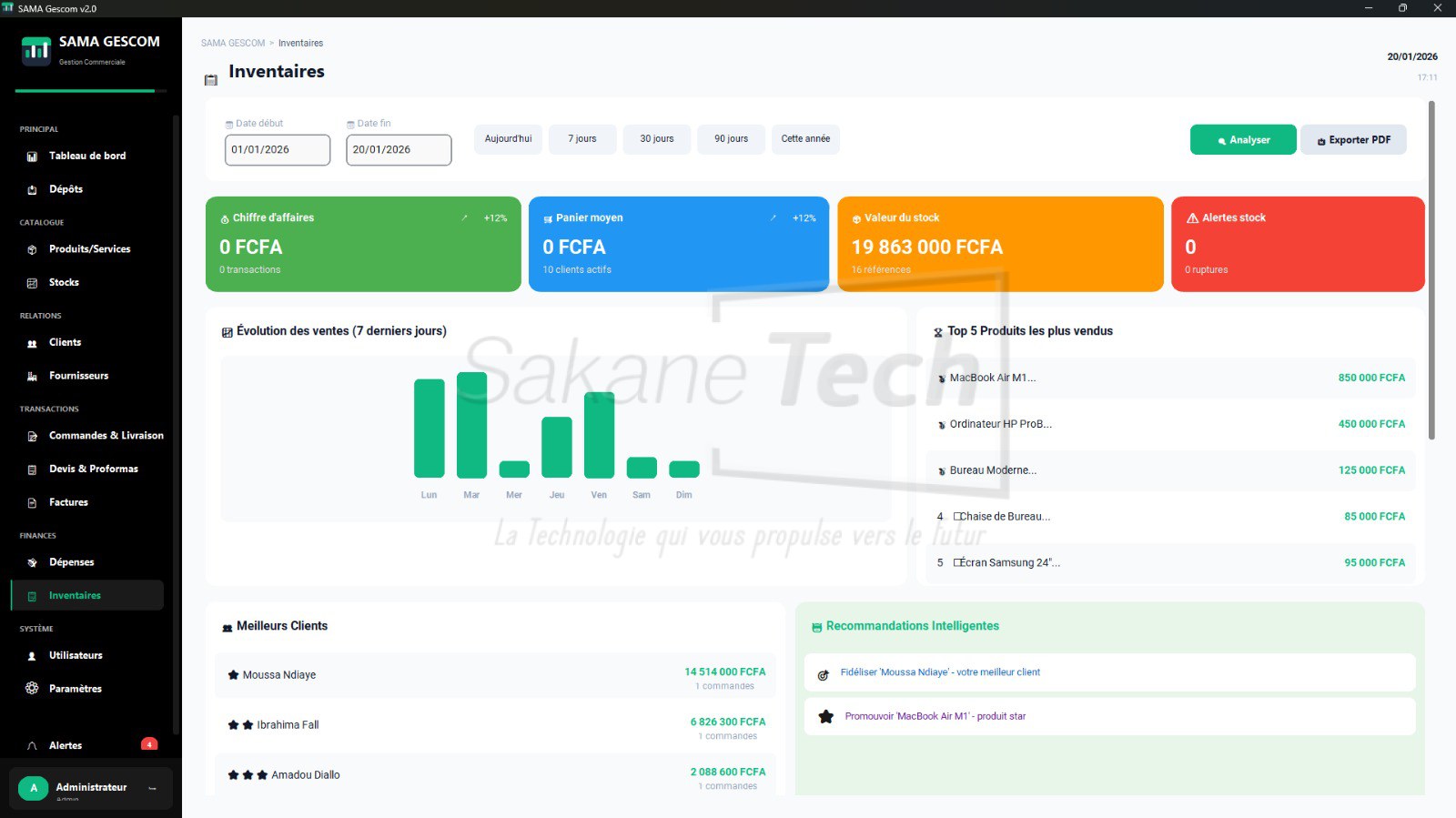The height and width of the screenshot is (818, 1456).
Task: Select the Aujourd'hui period filter
Action: click(x=508, y=139)
